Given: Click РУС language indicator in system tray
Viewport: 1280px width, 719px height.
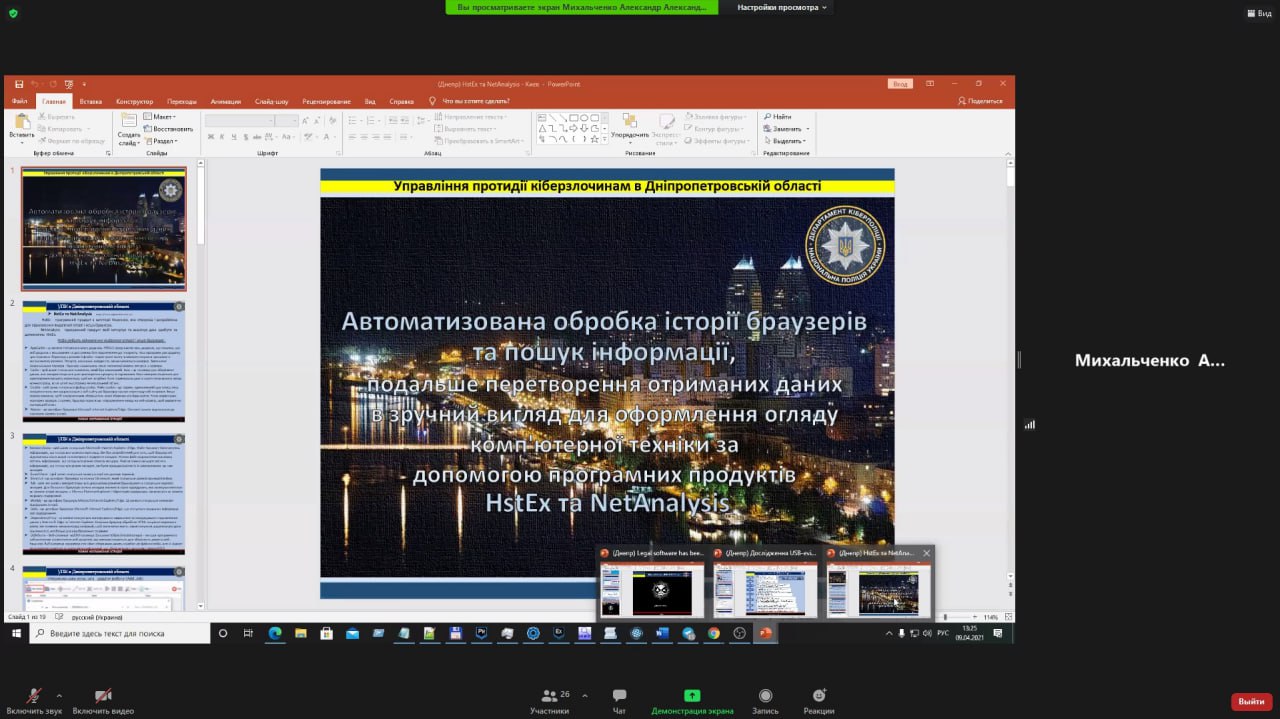Looking at the screenshot, I should click(943, 633).
